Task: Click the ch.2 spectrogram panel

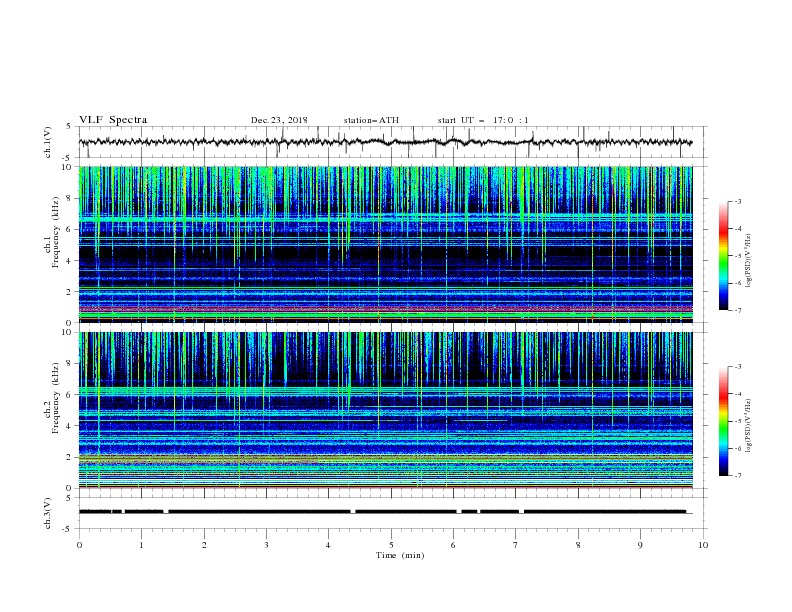Action: (x=385, y=410)
